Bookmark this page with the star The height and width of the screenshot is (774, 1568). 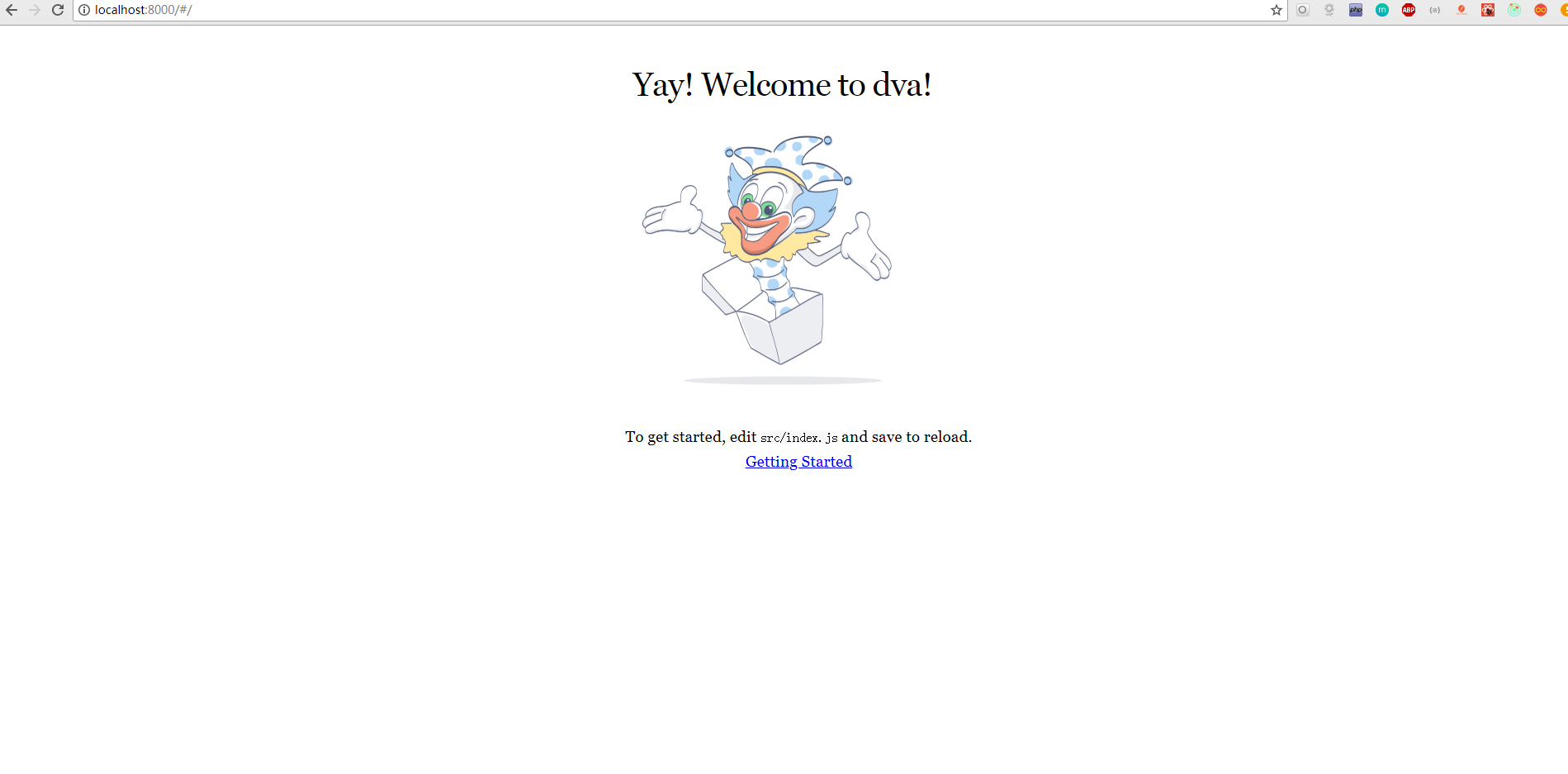[x=1277, y=10]
